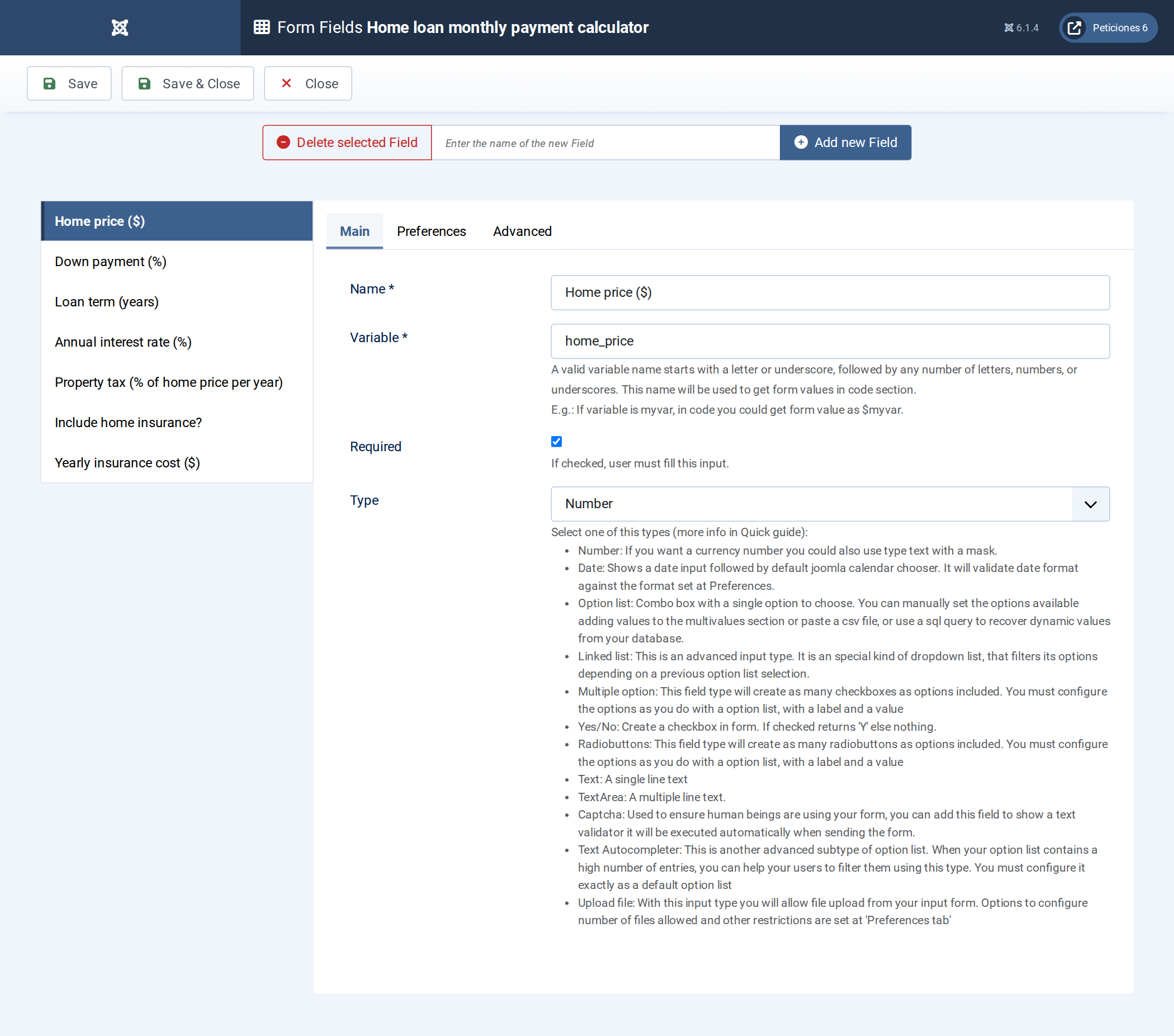Click the Add new Field button
Screen dimensions: 1174x1036
click(845, 143)
